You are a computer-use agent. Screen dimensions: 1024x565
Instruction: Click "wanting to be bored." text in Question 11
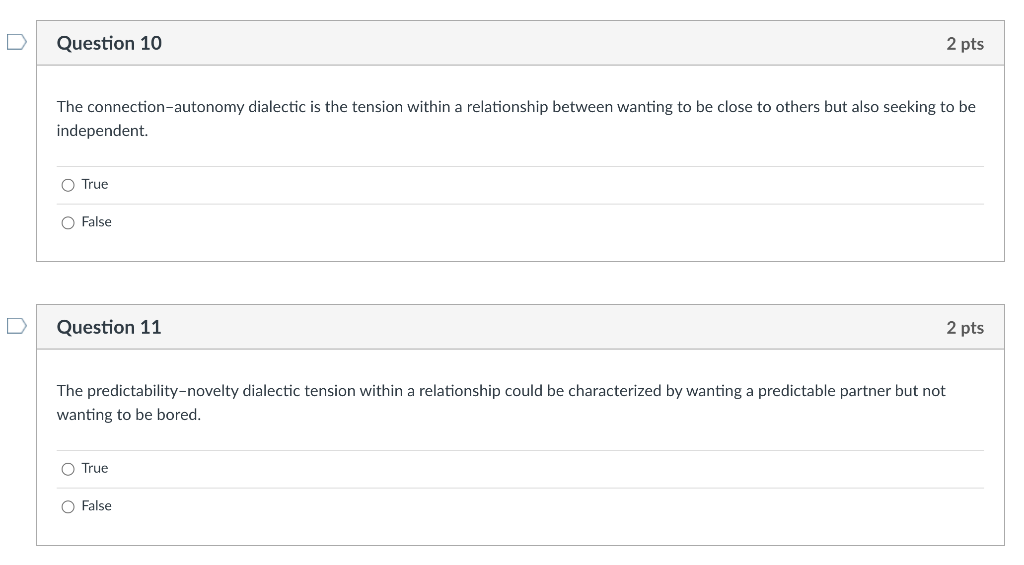(129, 415)
